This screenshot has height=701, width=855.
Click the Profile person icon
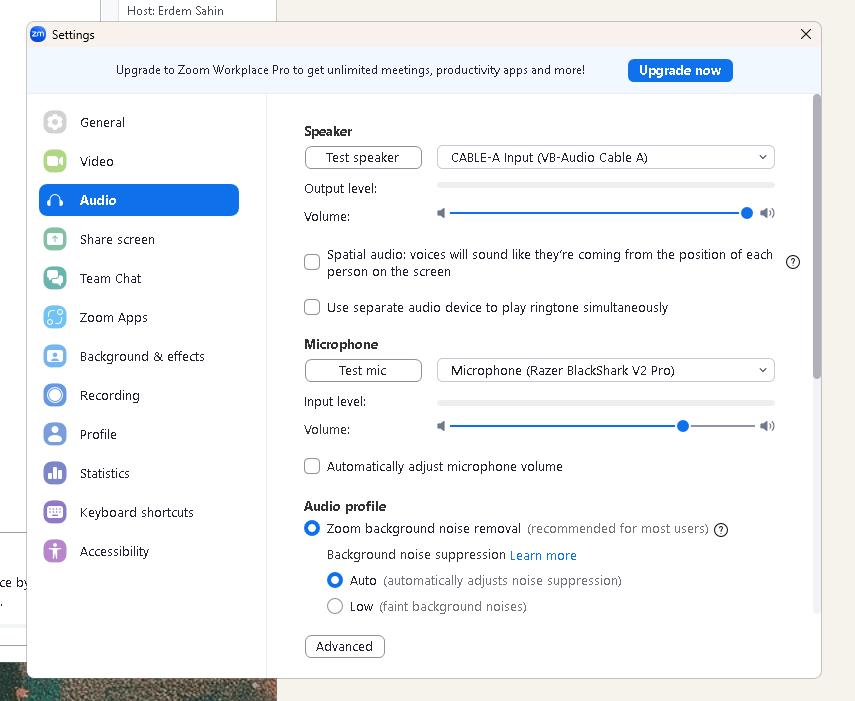pyautogui.click(x=55, y=434)
